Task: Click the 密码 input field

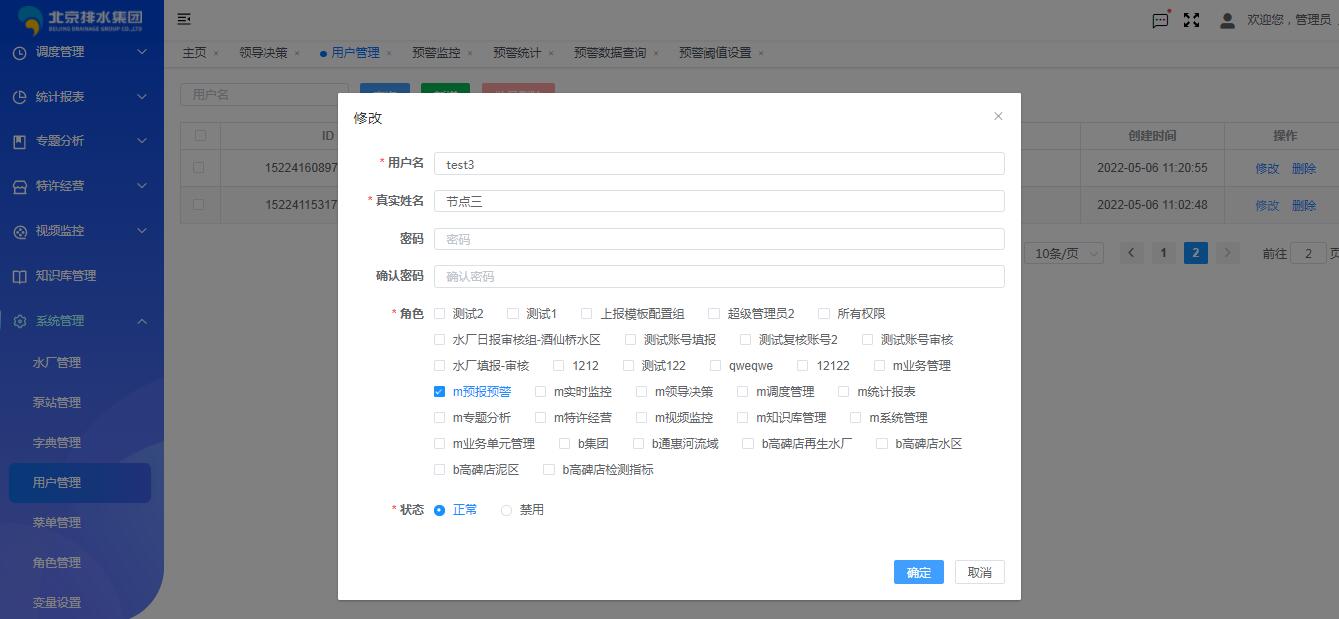Action: 718,239
